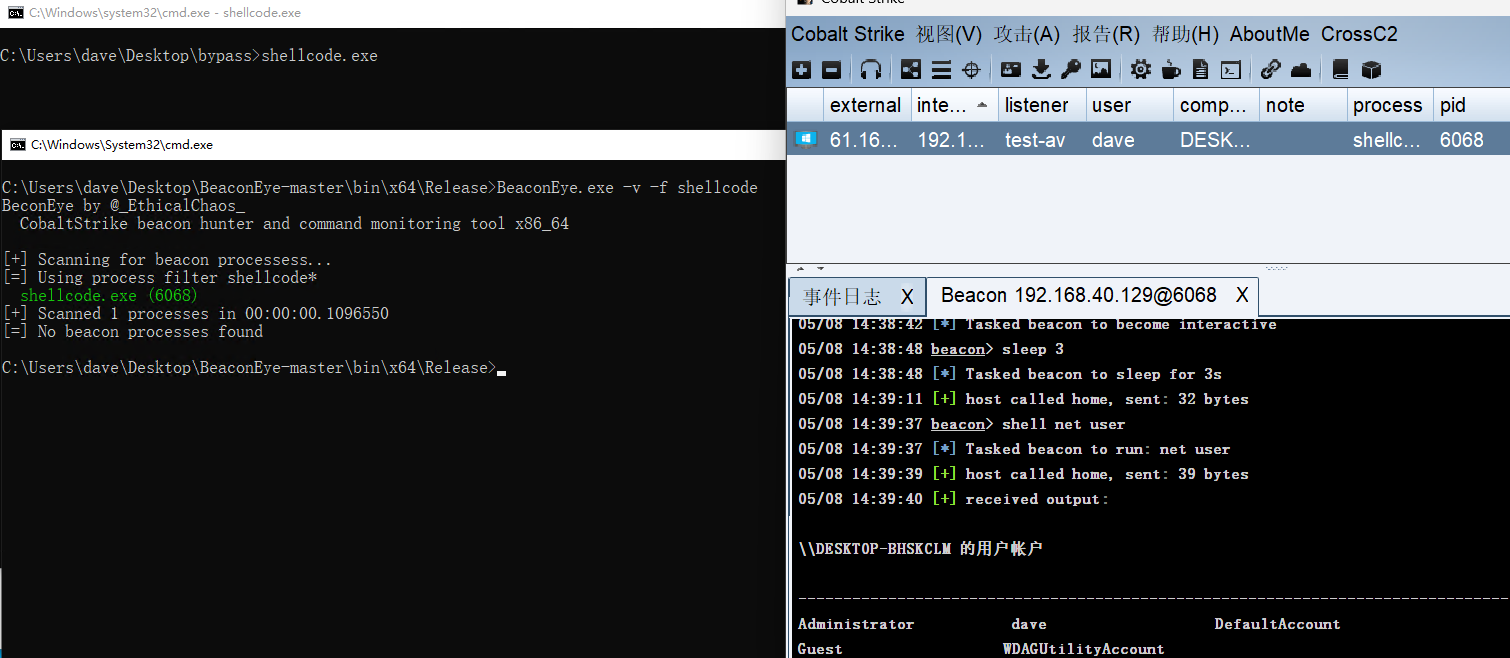Screen dimensions: 1510x658
Task: Open the 报告(R) menu
Action: (1106, 34)
